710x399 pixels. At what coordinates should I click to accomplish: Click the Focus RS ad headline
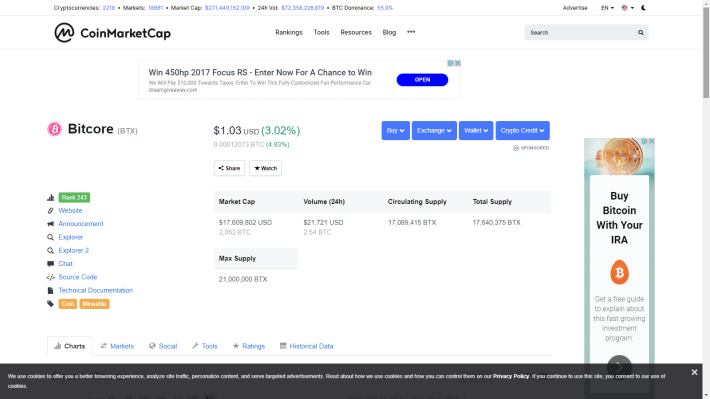click(260, 72)
